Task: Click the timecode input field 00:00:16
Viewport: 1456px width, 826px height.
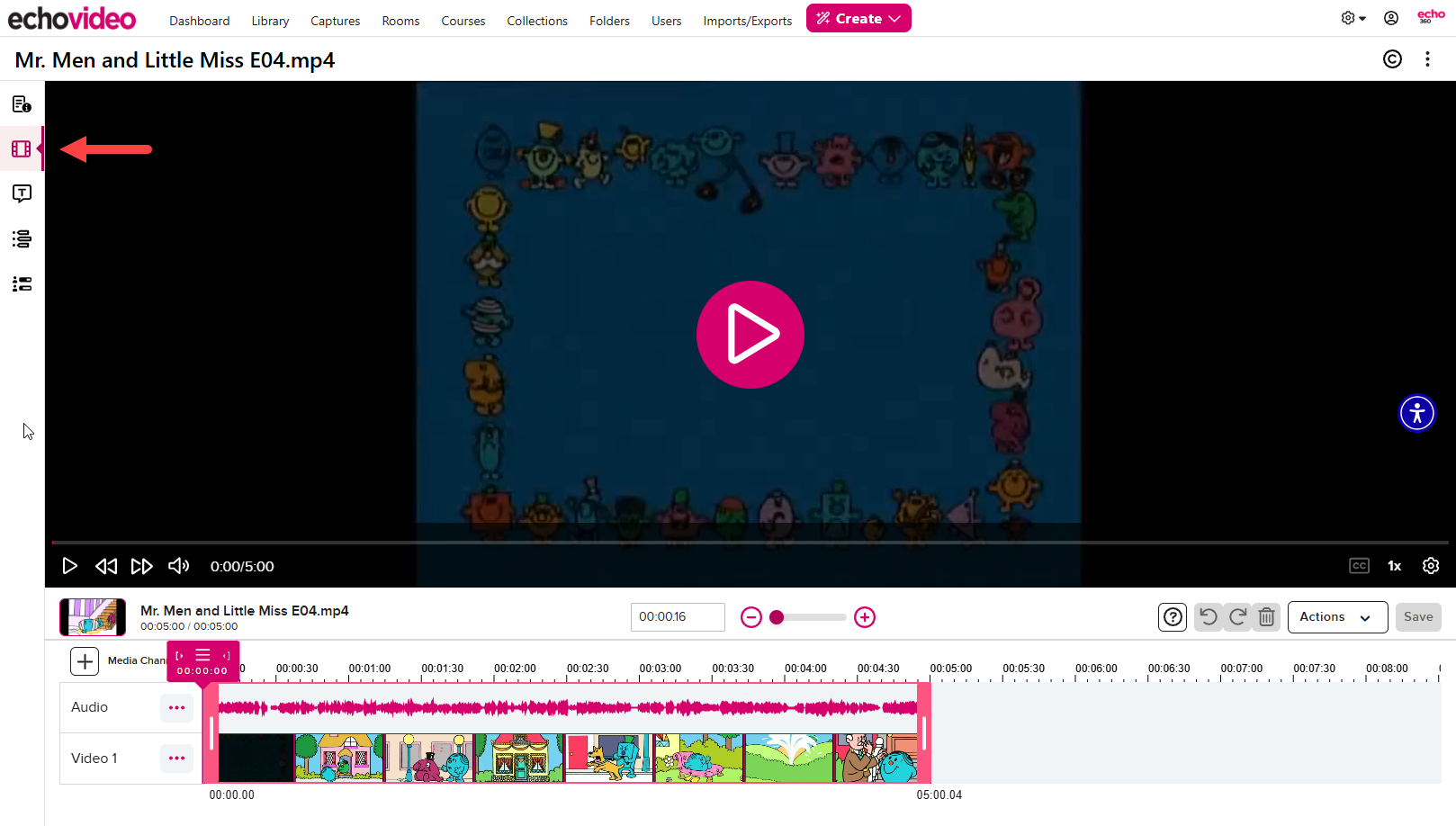Action: (x=678, y=617)
